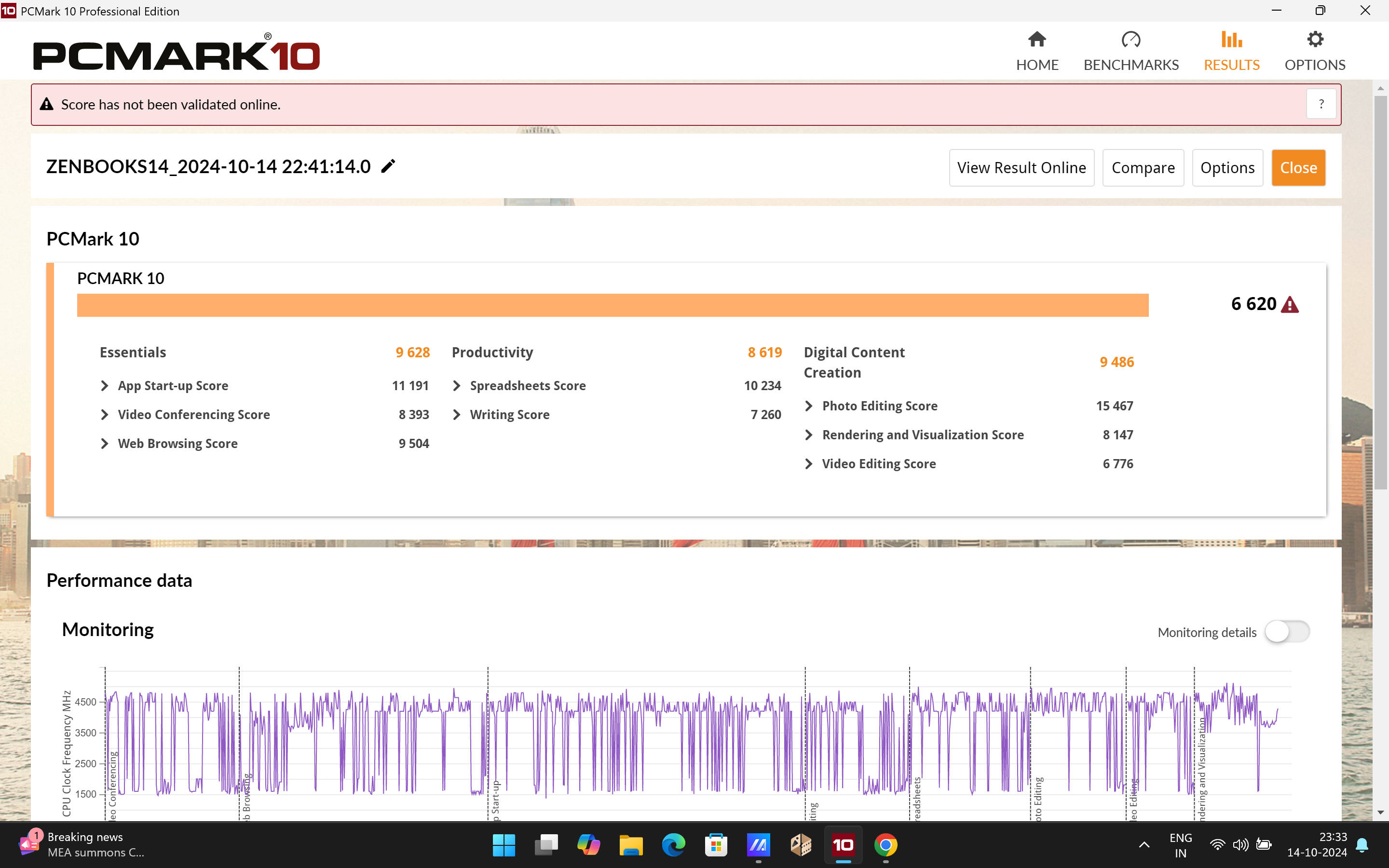Expand Rendering and Visualization Score
The image size is (1389, 868).
pos(809,434)
